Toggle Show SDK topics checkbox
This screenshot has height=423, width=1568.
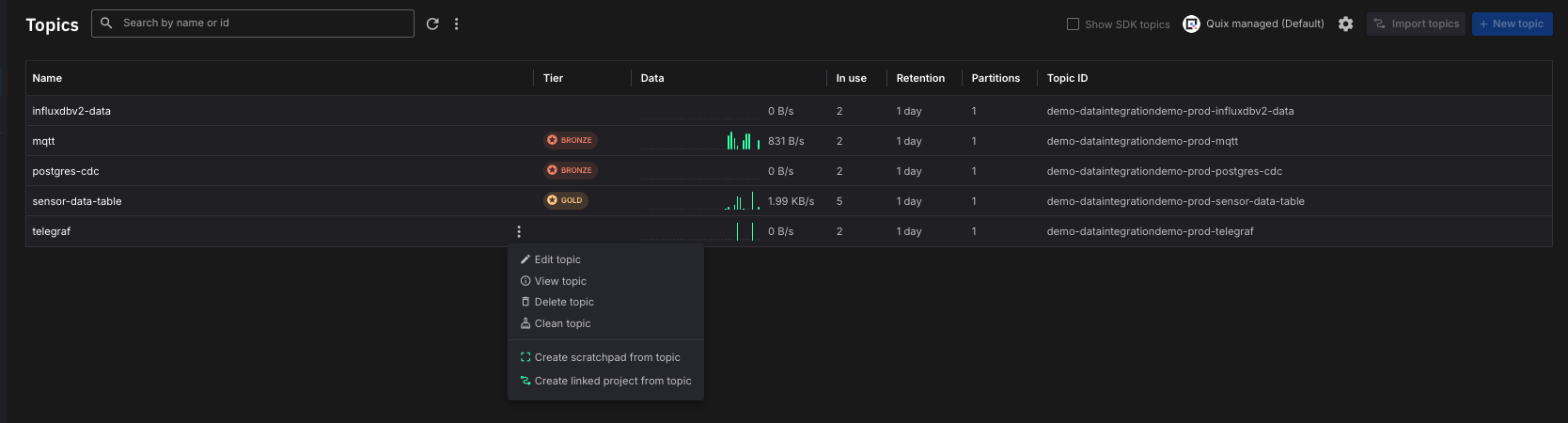[1073, 23]
